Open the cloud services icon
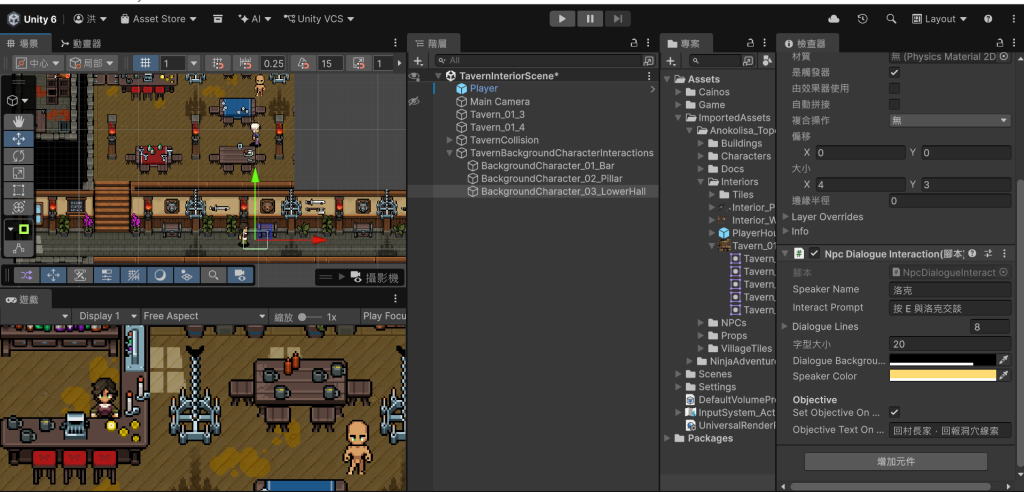Screen dimensions: 1024x492 pos(834,19)
